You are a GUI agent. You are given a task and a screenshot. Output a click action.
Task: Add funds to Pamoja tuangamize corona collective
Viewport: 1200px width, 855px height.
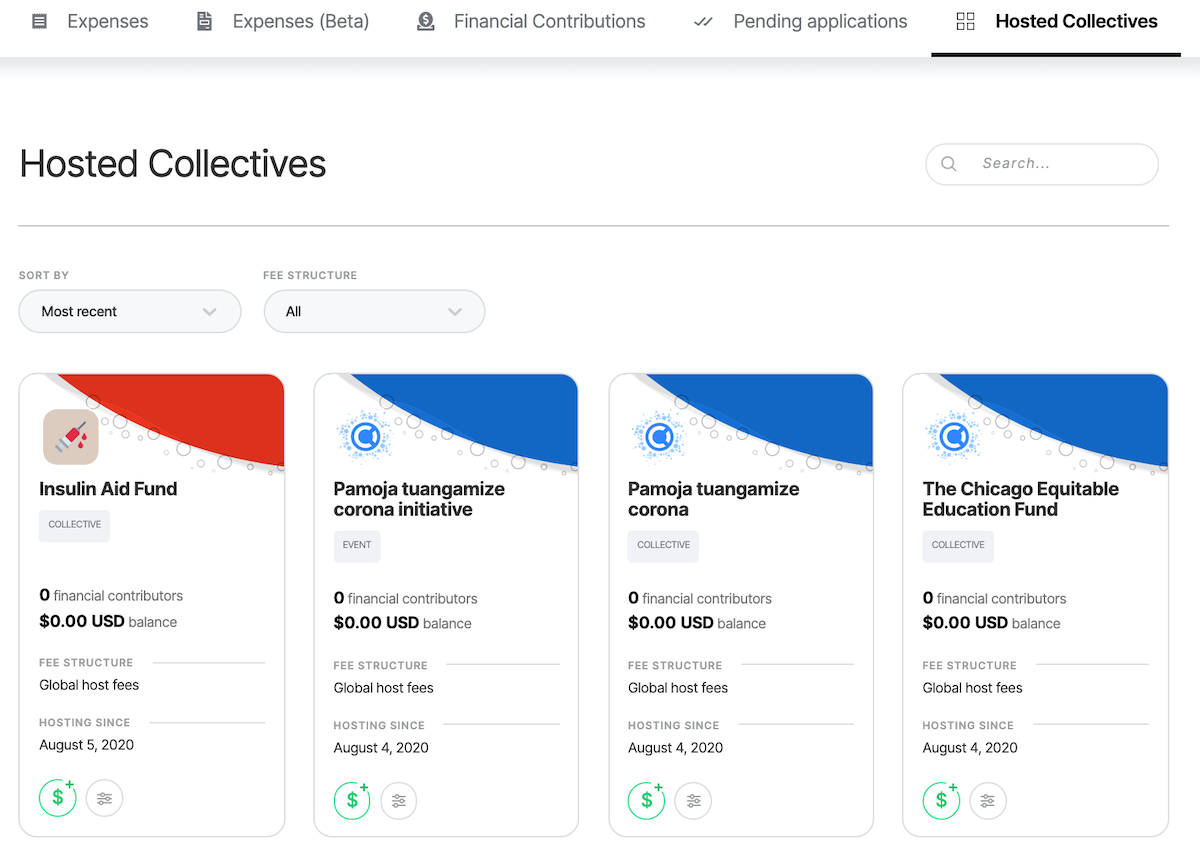pyautogui.click(x=647, y=801)
